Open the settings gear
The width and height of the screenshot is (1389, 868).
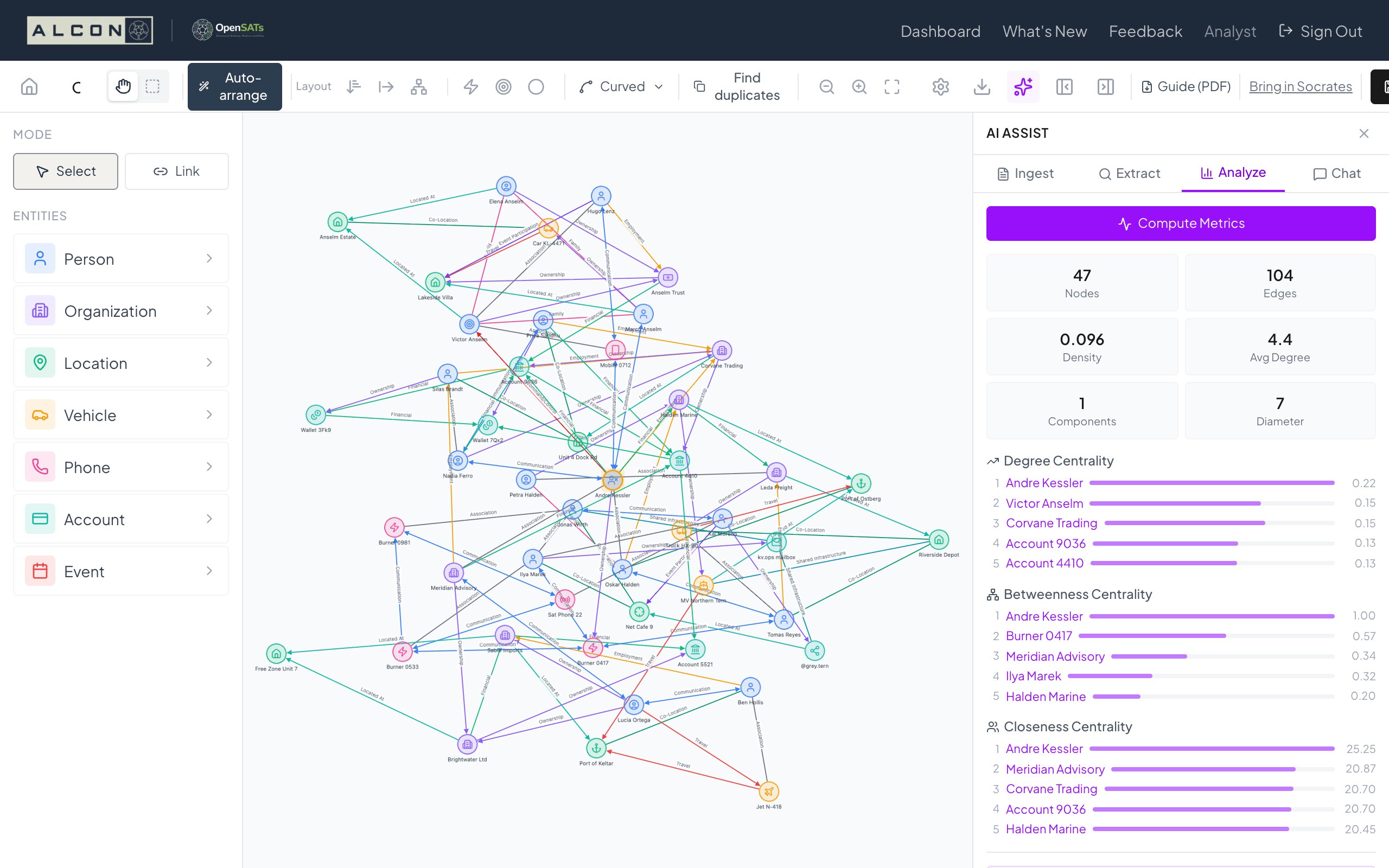click(x=941, y=87)
